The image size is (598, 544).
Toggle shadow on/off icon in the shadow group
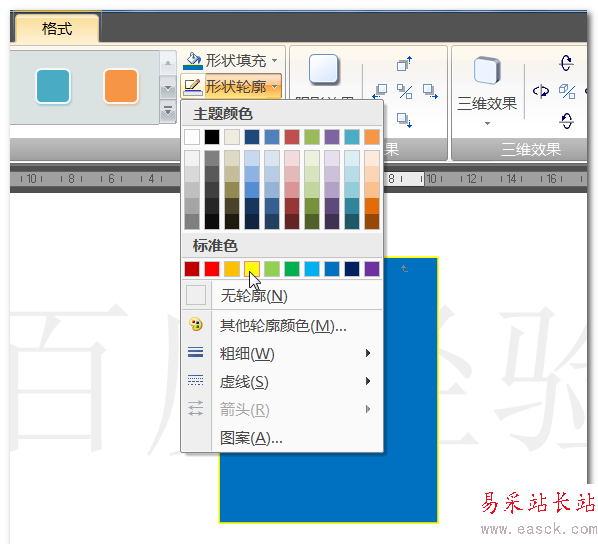pyautogui.click(x=404, y=91)
